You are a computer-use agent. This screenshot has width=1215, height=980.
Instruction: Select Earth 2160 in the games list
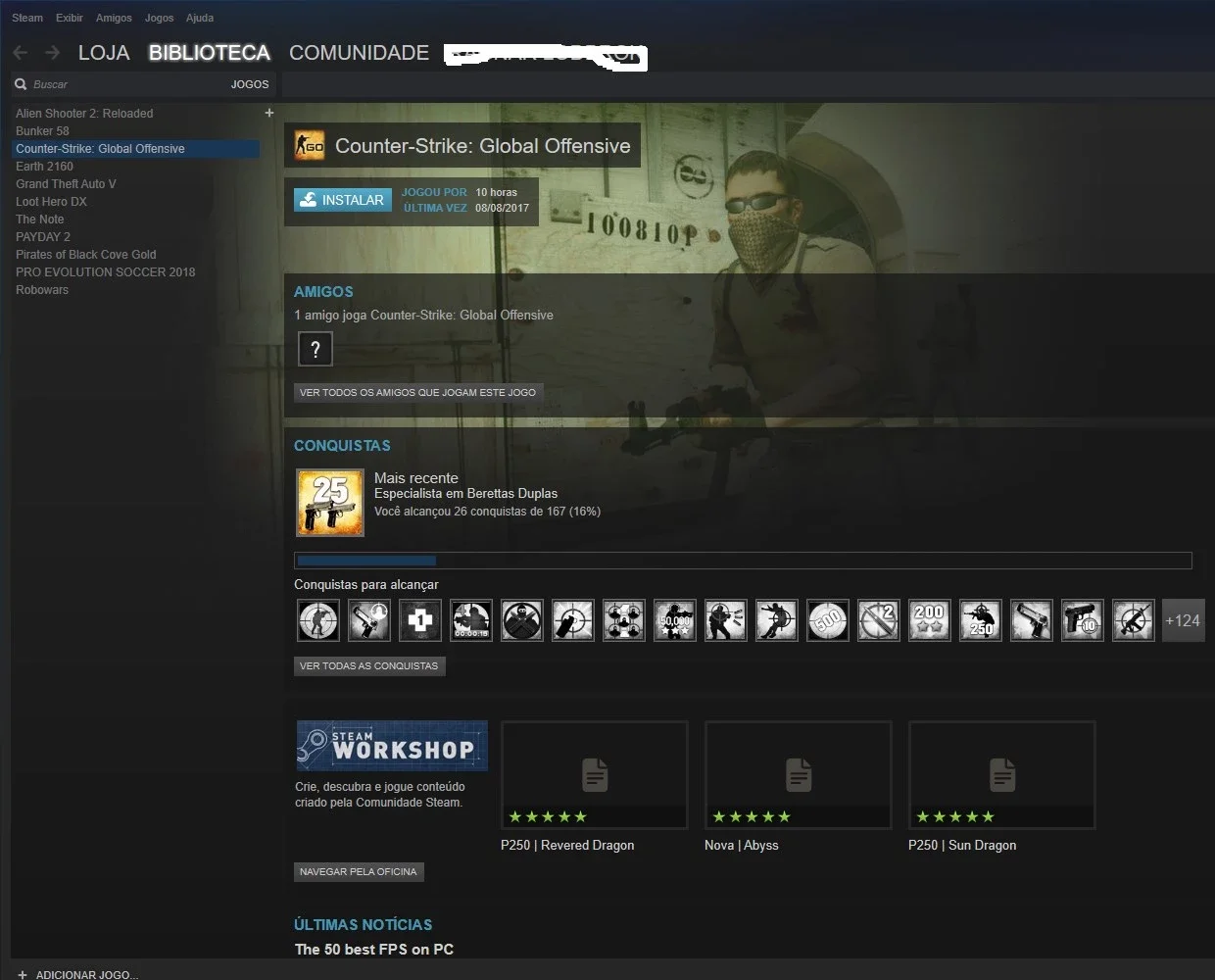coord(136,167)
